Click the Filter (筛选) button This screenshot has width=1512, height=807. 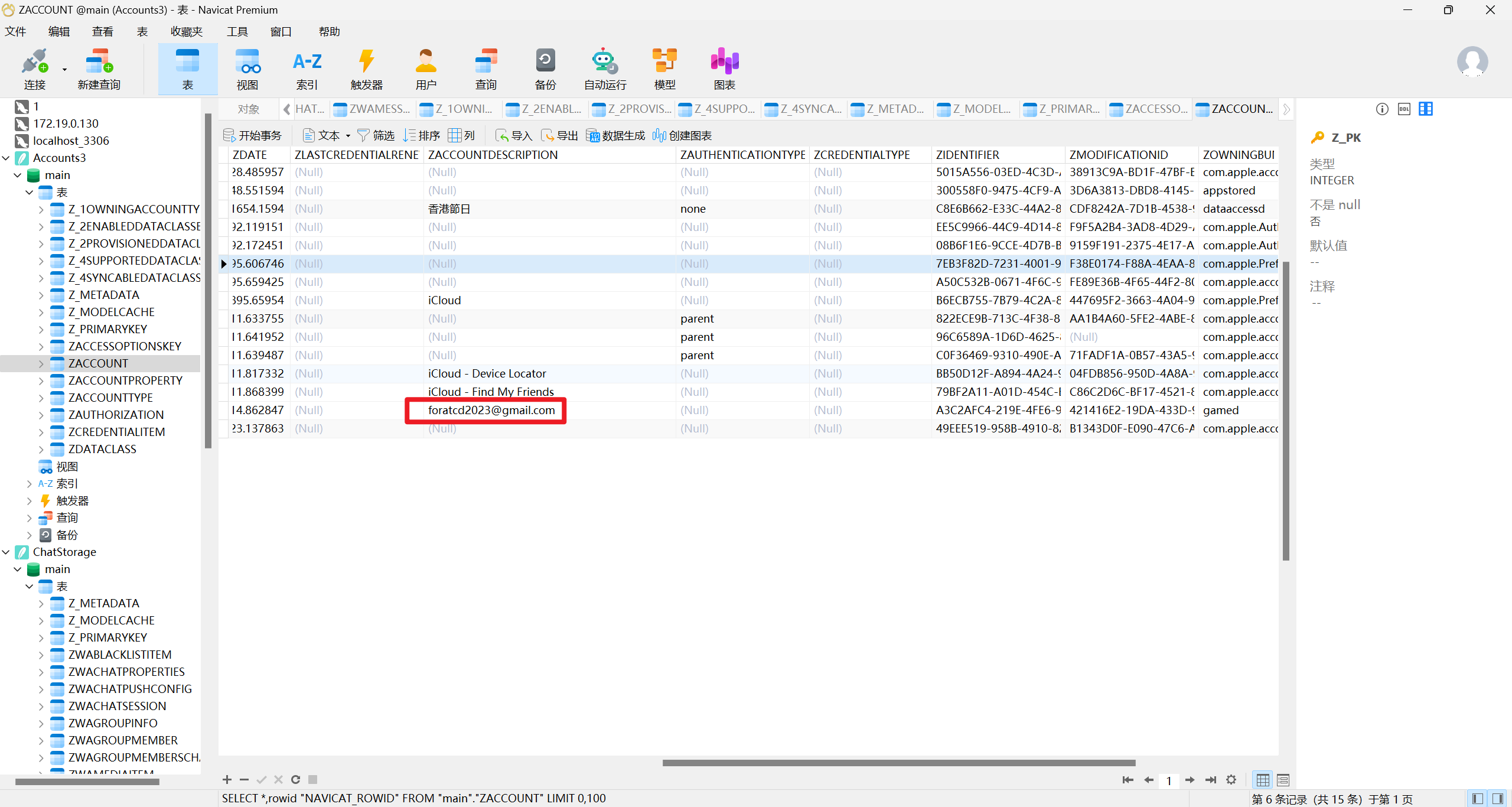point(376,136)
